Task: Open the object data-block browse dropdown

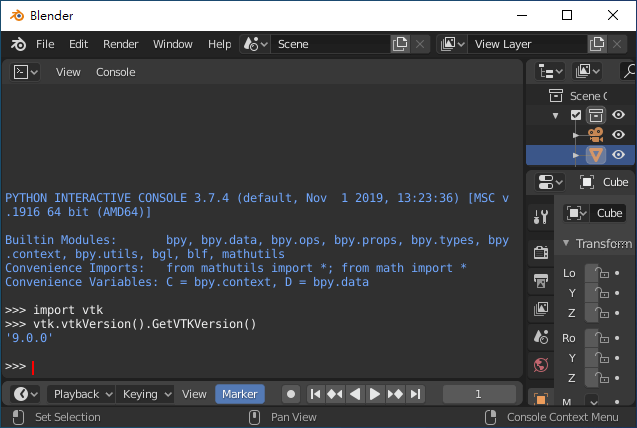Action: pos(576,213)
